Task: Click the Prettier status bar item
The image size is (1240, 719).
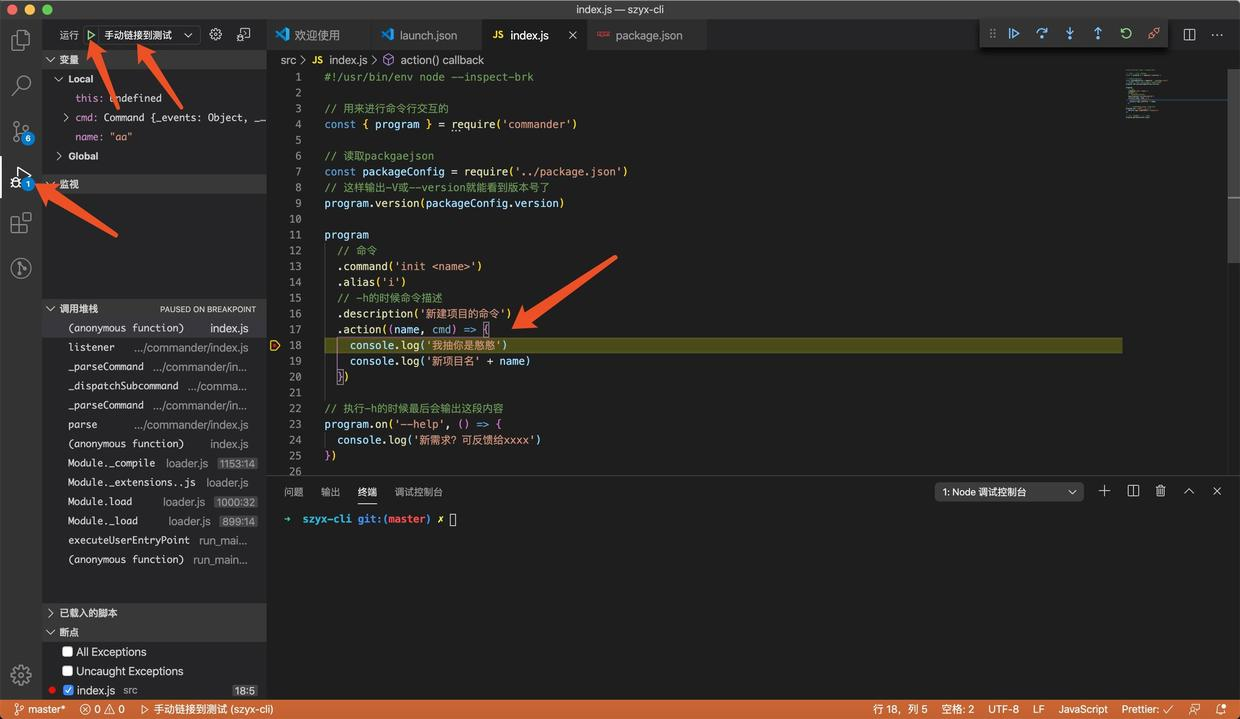Action: 1147,709
